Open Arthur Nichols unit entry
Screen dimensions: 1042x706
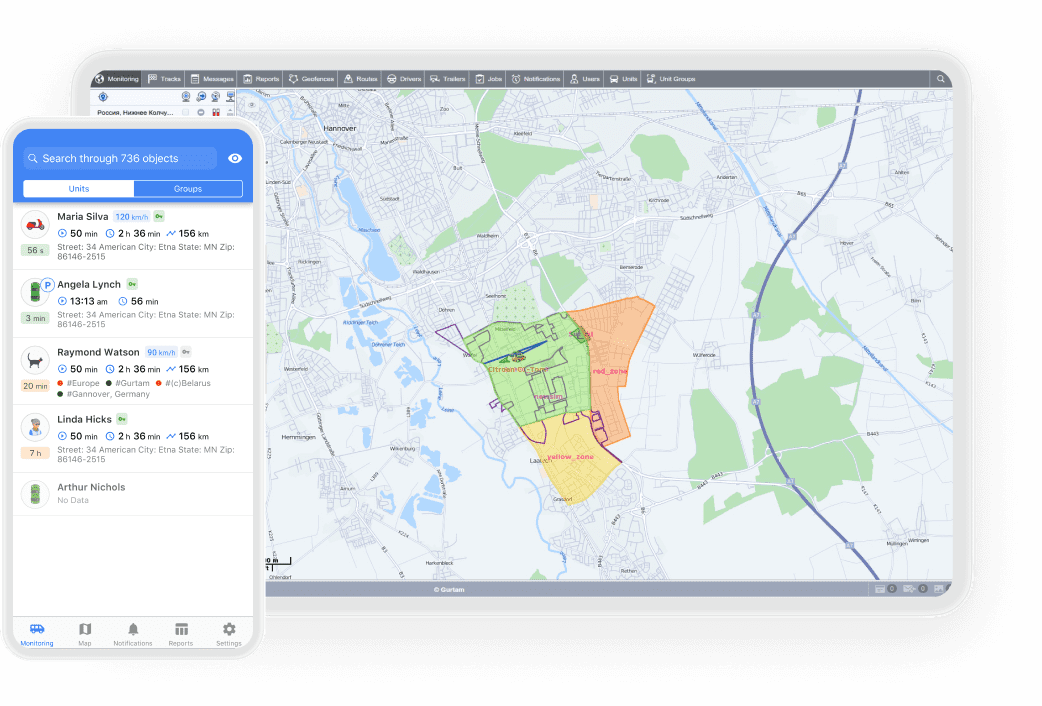click(x=91, y=487)
